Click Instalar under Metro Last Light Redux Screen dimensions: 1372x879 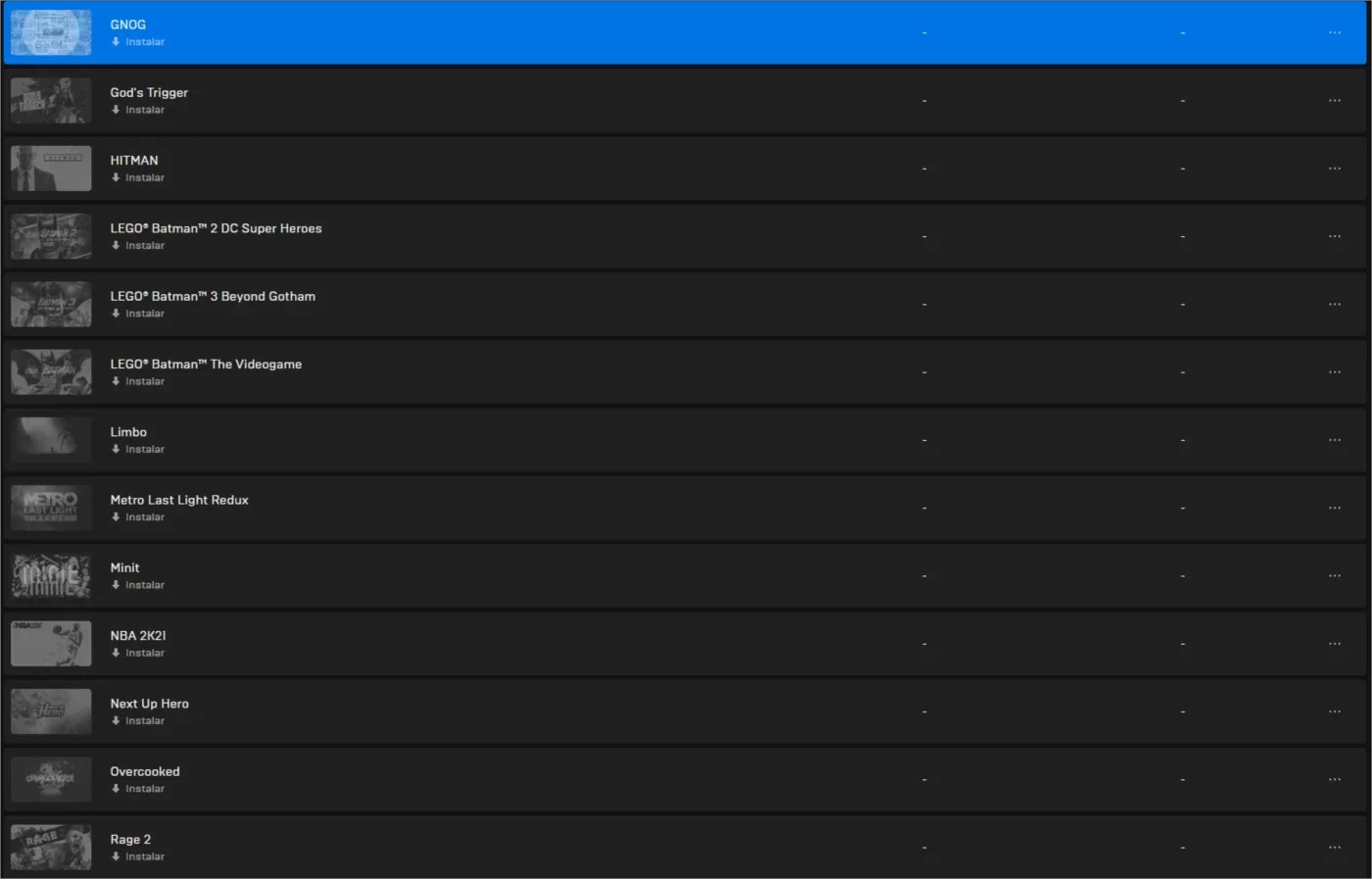point(138,517)
